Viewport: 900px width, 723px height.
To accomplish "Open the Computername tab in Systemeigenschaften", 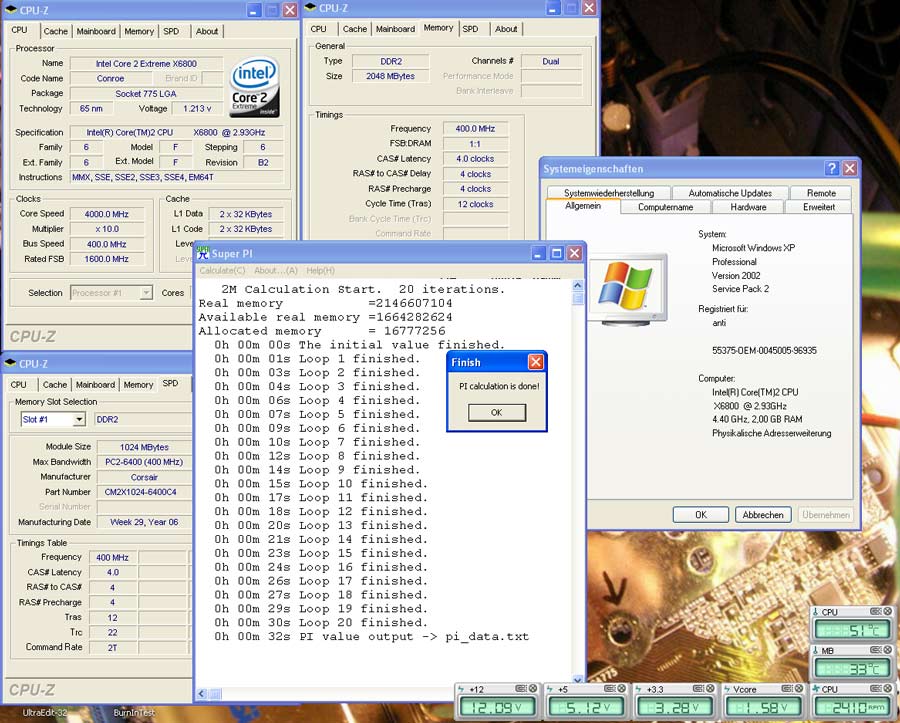I will coord(665,207).
